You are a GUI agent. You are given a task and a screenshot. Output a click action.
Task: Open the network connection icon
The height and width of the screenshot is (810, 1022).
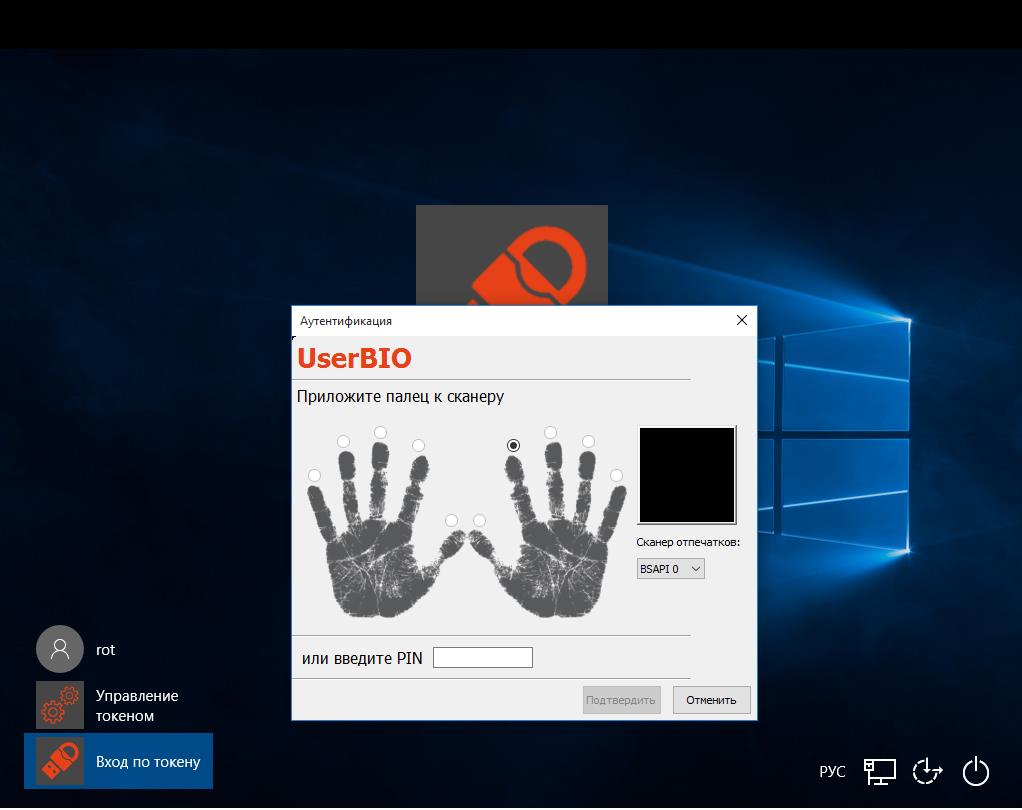pyautogui.click(x=880, y=772)
